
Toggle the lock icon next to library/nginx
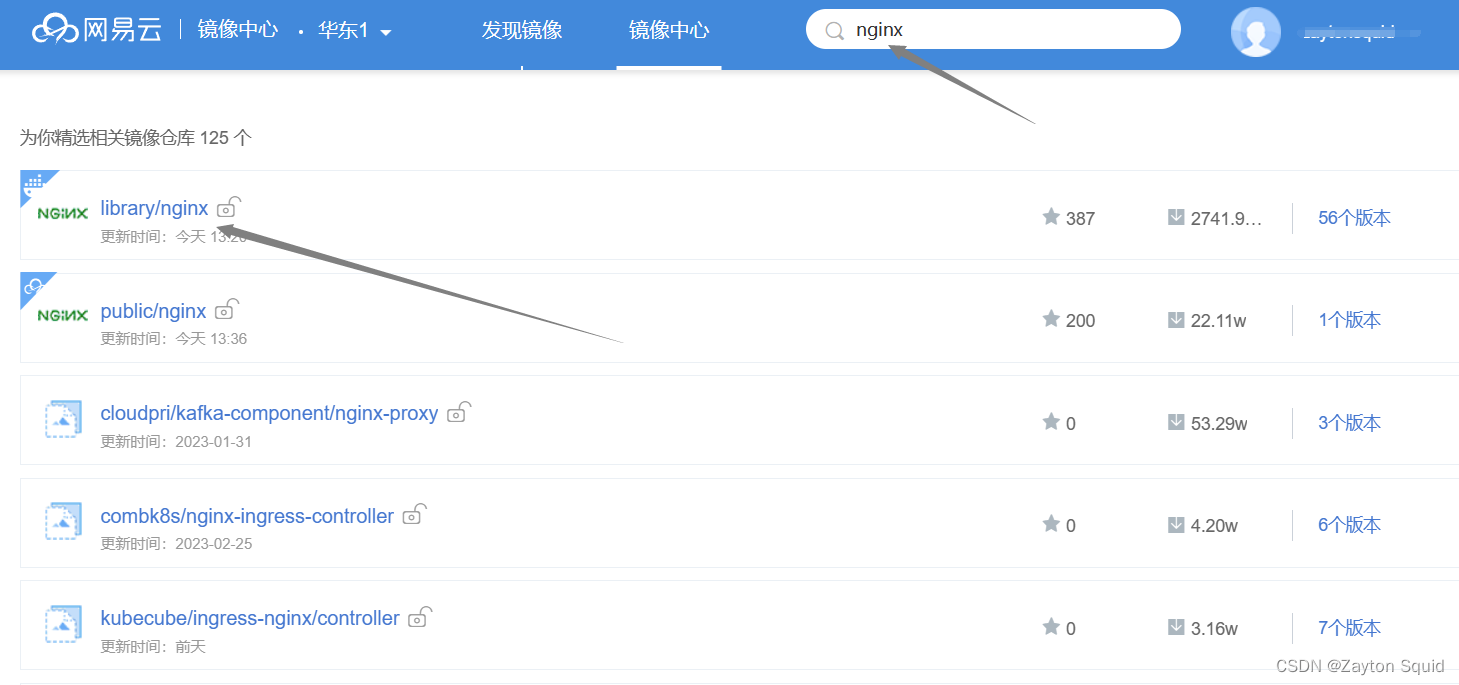(x=228, y=207)
